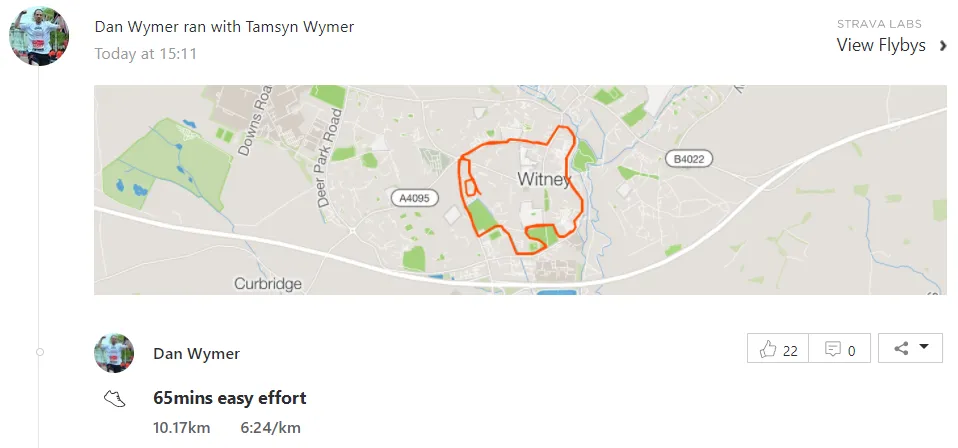Click the timeline circle marker on the feed line
958x448 pixels.
click(x=39, y=352)
